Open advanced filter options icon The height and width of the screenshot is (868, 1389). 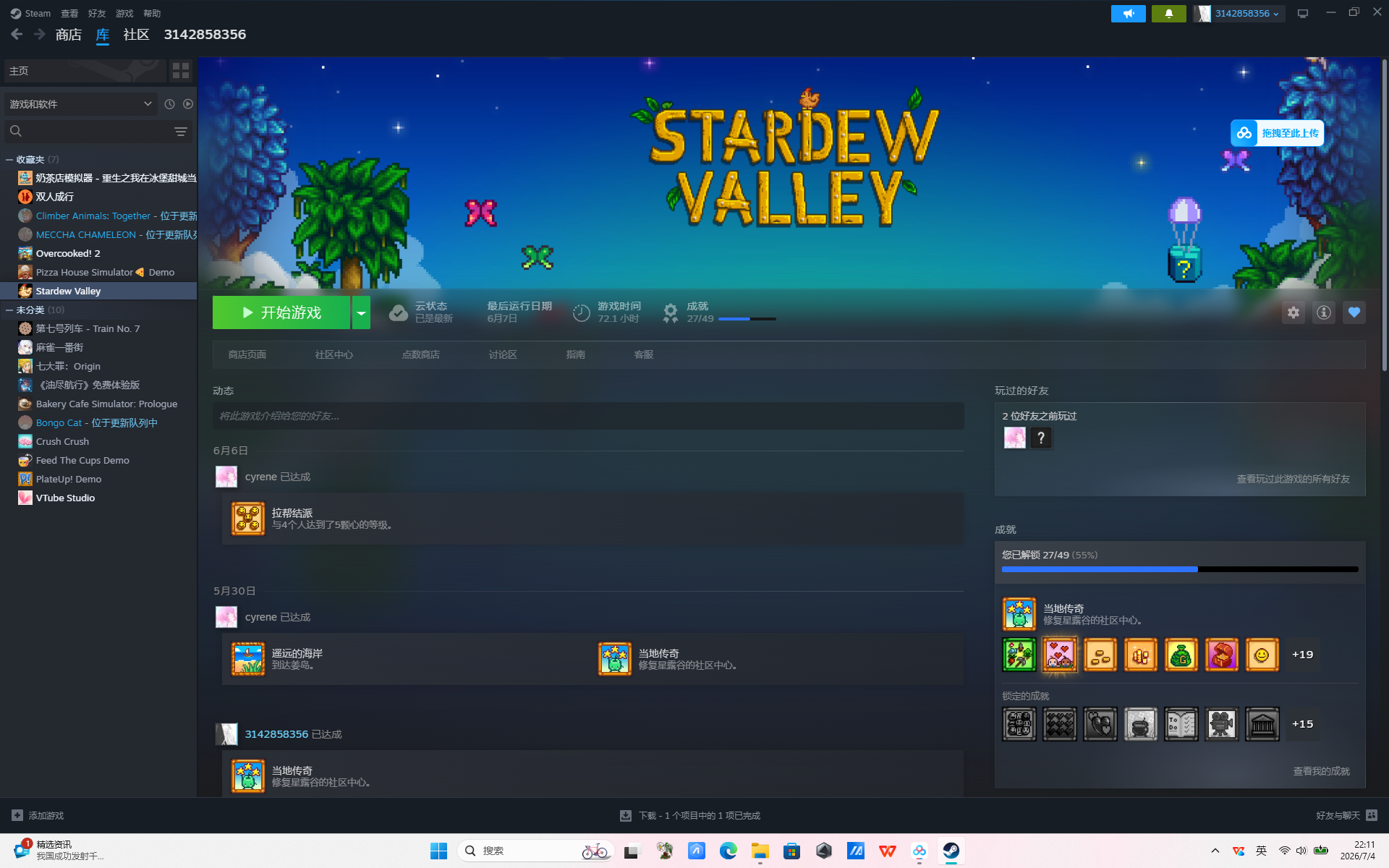click(x=181, y=131)
